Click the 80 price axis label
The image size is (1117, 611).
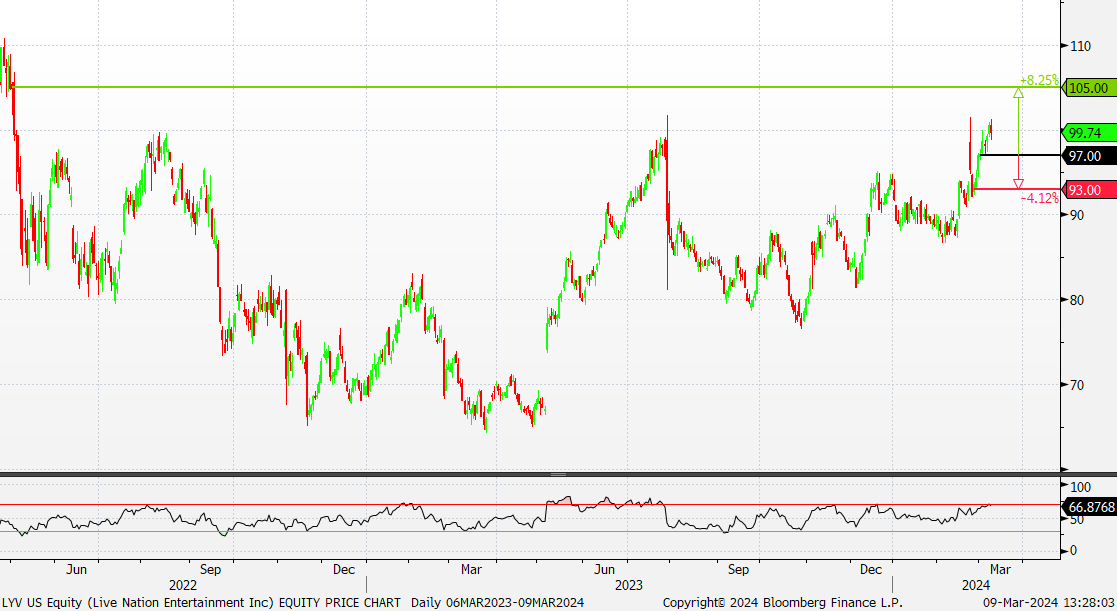pos(1076,300)
